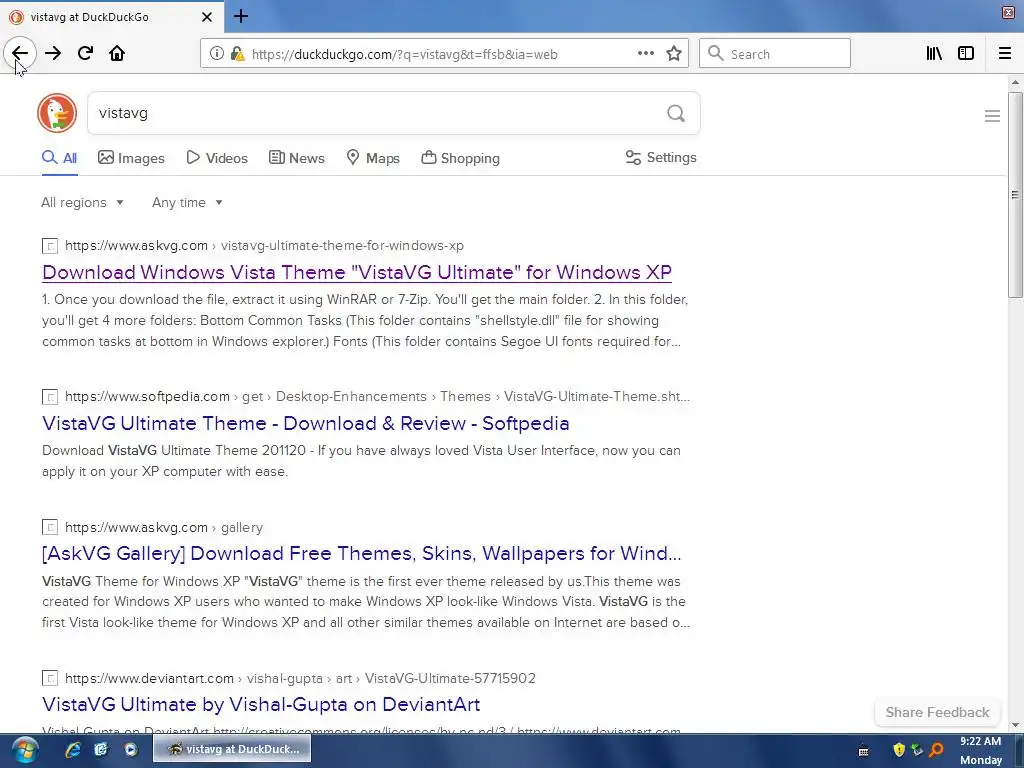Screen dimensions: 1024x768
Task: Reload the current page
Action: (x=85, y=54)
